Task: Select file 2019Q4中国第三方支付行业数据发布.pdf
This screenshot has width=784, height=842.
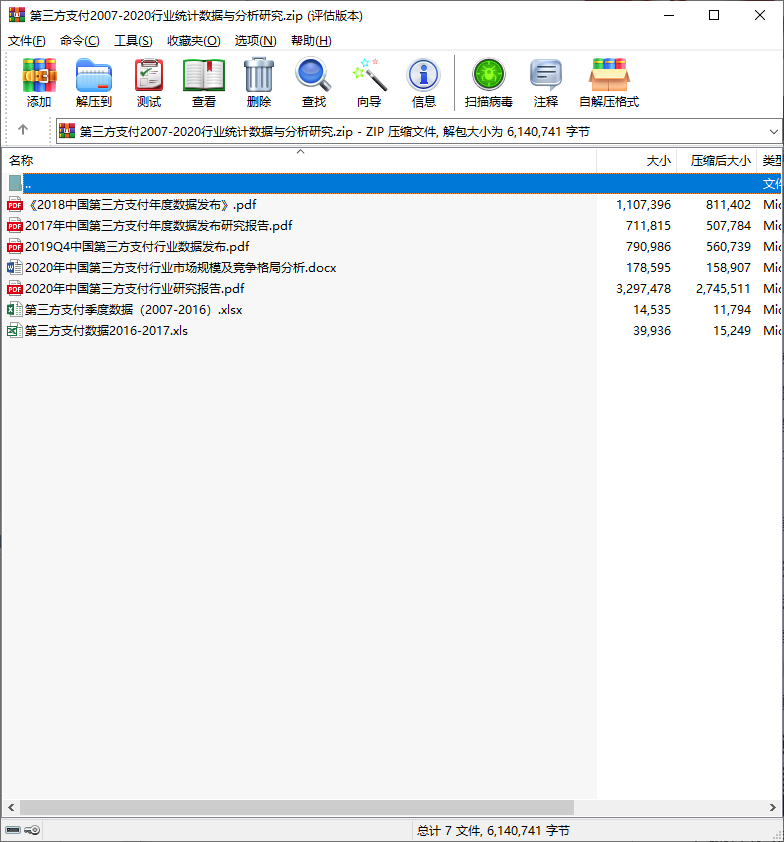Action: point(137,246)
